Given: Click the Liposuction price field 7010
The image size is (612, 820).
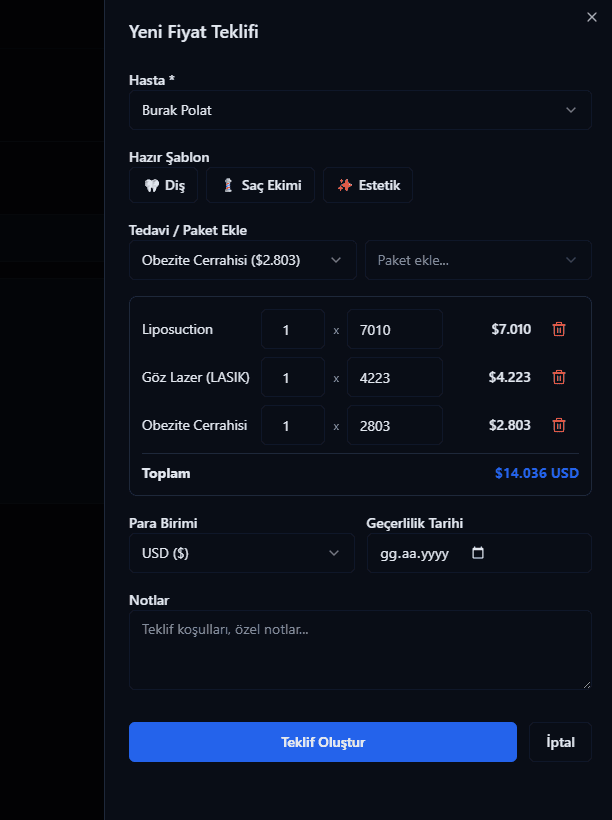Looking at the screenshot, I should [395, 329].
